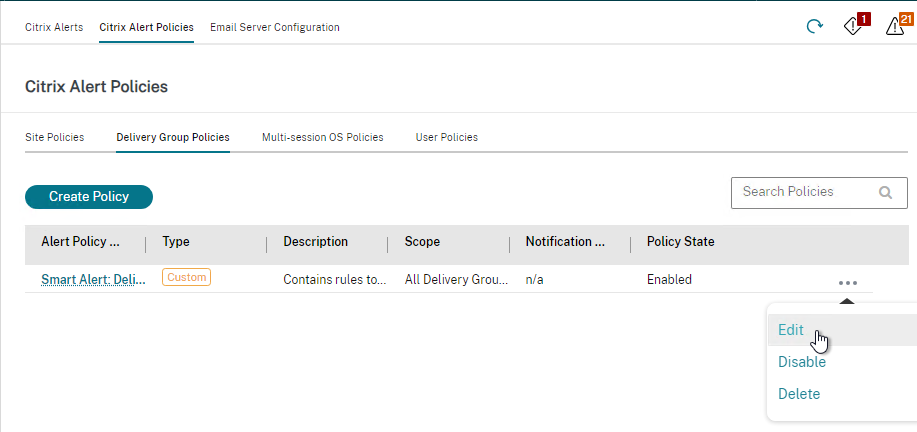The image size is (917, 432).
Task: Click into the Search Policies field
Action: click(819, 193)
